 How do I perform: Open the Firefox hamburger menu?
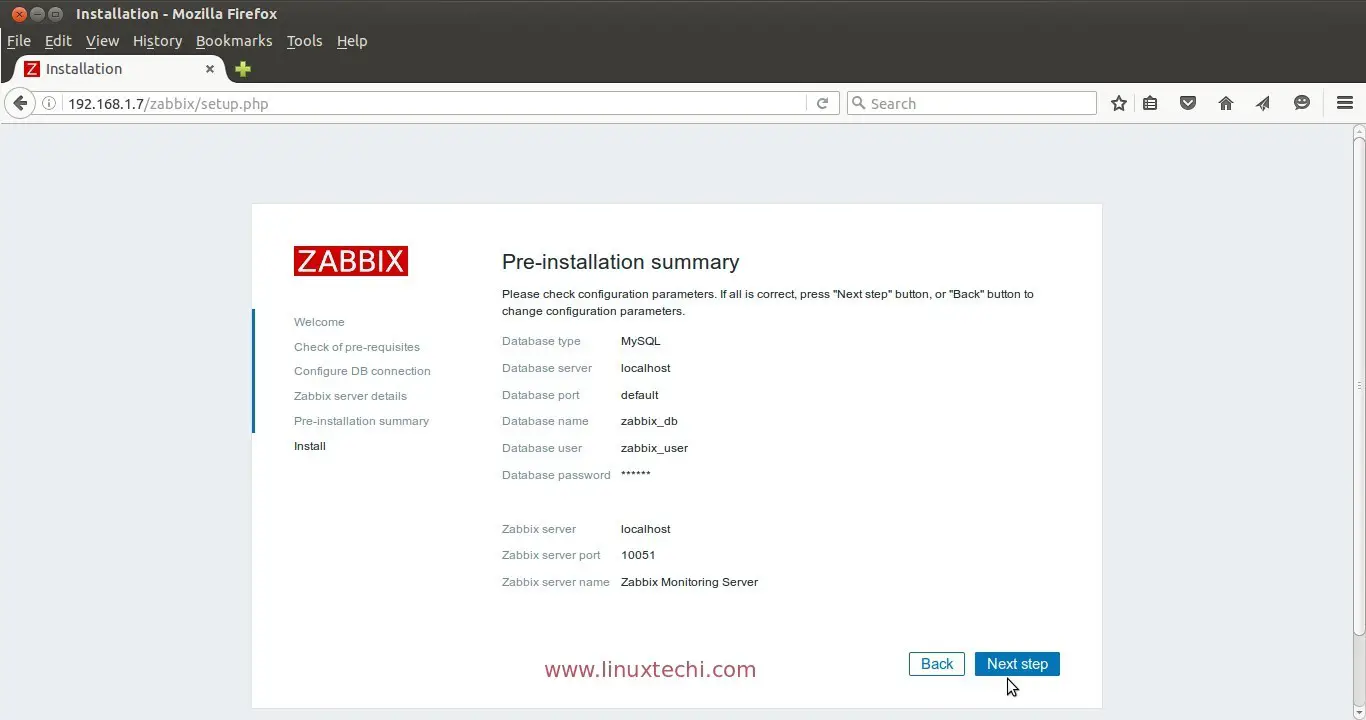click(1345, 103)
